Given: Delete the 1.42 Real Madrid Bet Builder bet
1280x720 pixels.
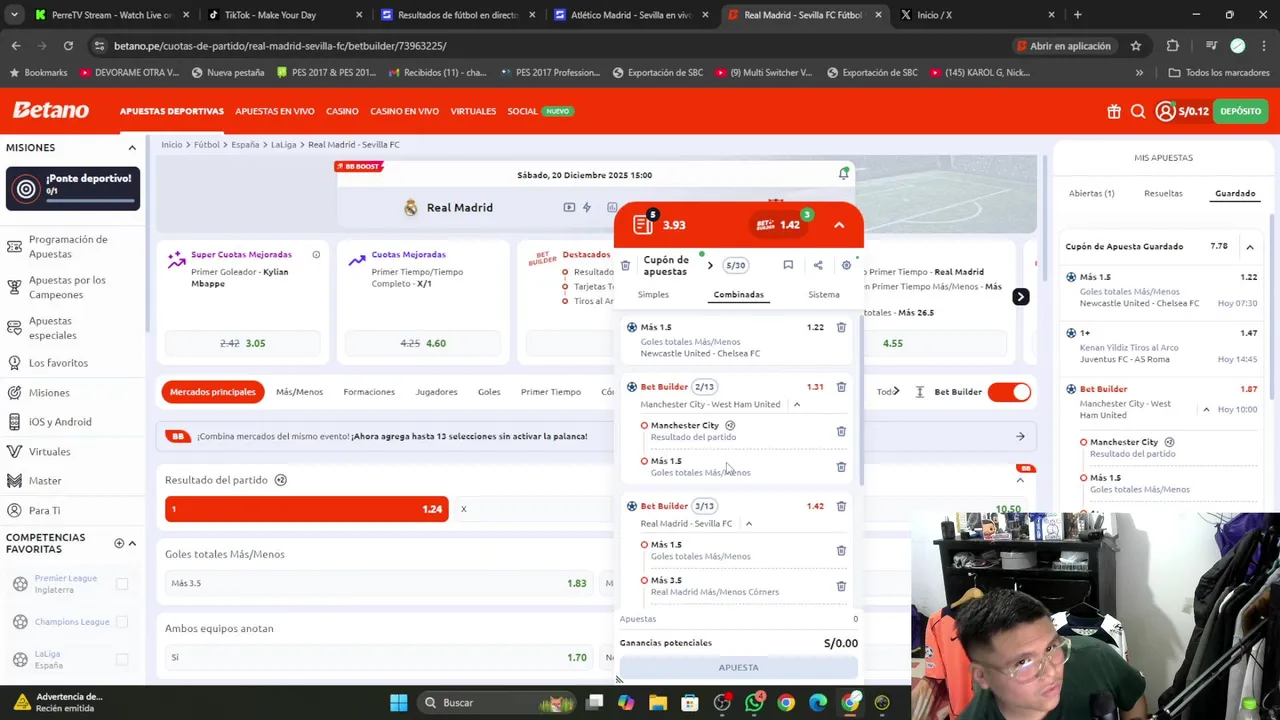Looking at the screenshot, I should [x=841, y=506].
